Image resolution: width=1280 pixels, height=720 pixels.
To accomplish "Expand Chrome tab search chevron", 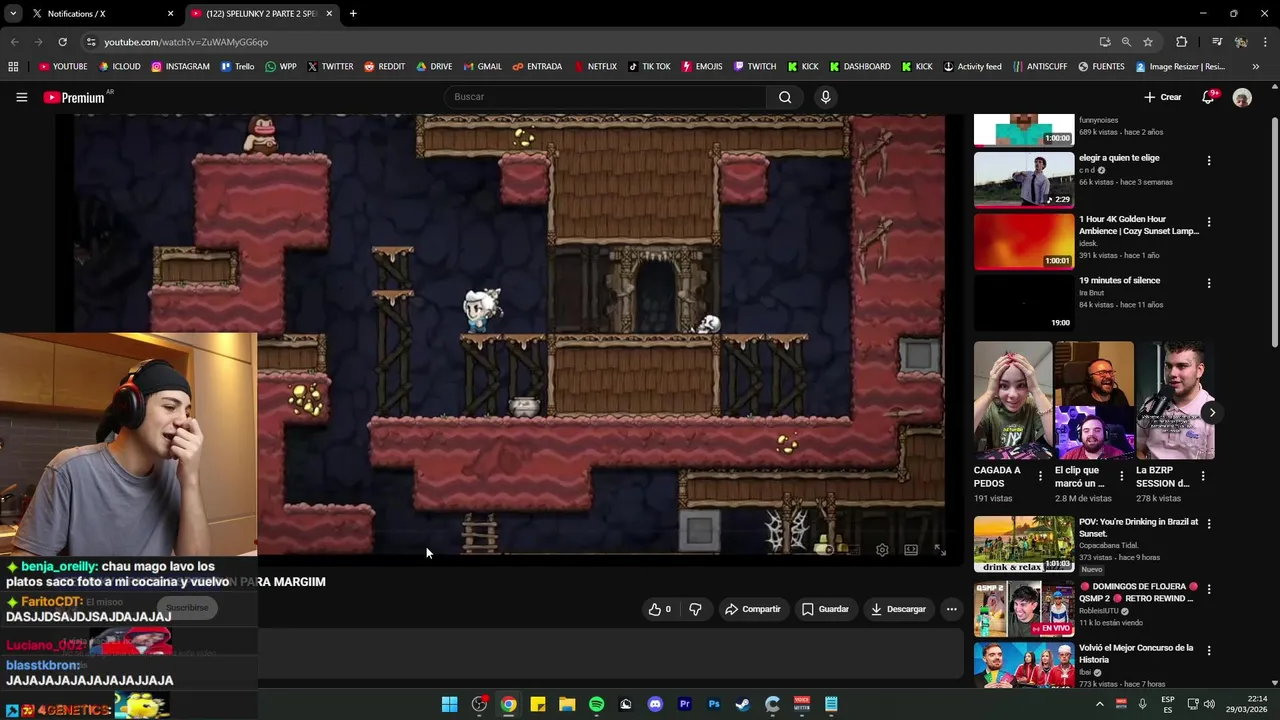I will click(x=13, y=14).
